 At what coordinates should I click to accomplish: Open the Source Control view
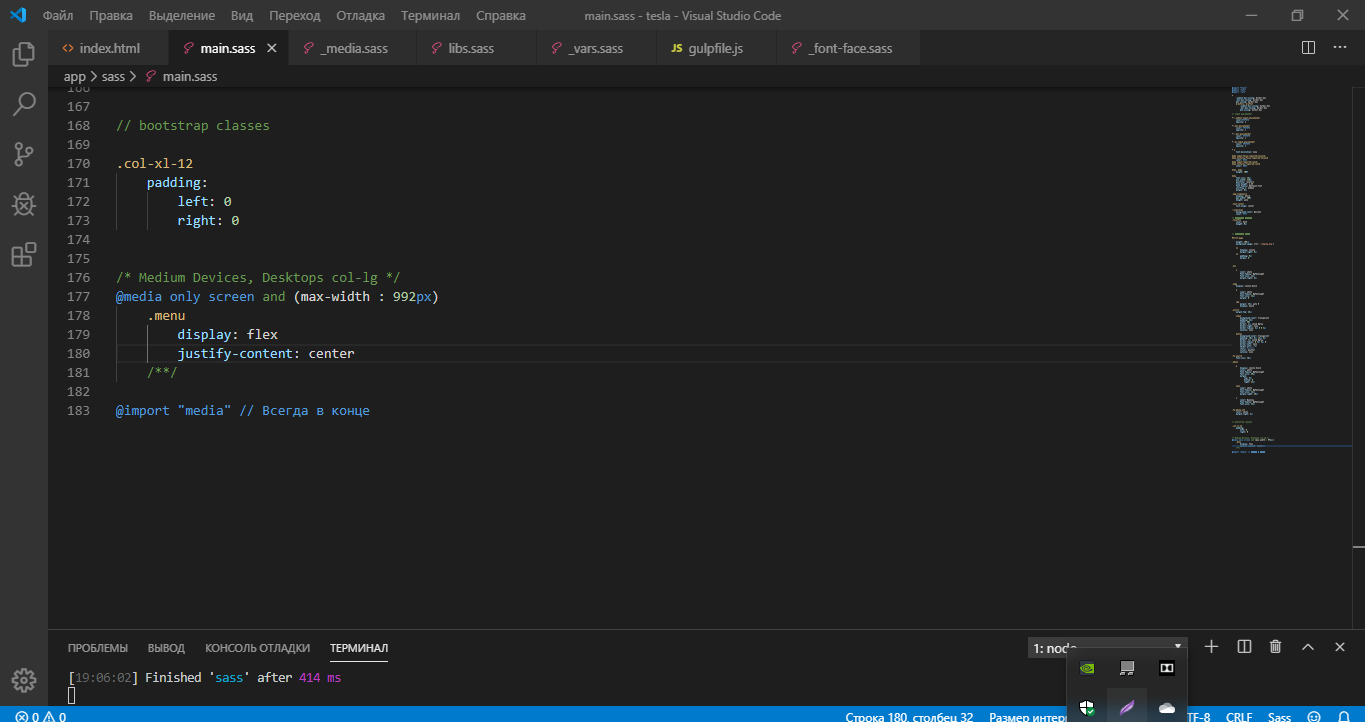[24, 154]
